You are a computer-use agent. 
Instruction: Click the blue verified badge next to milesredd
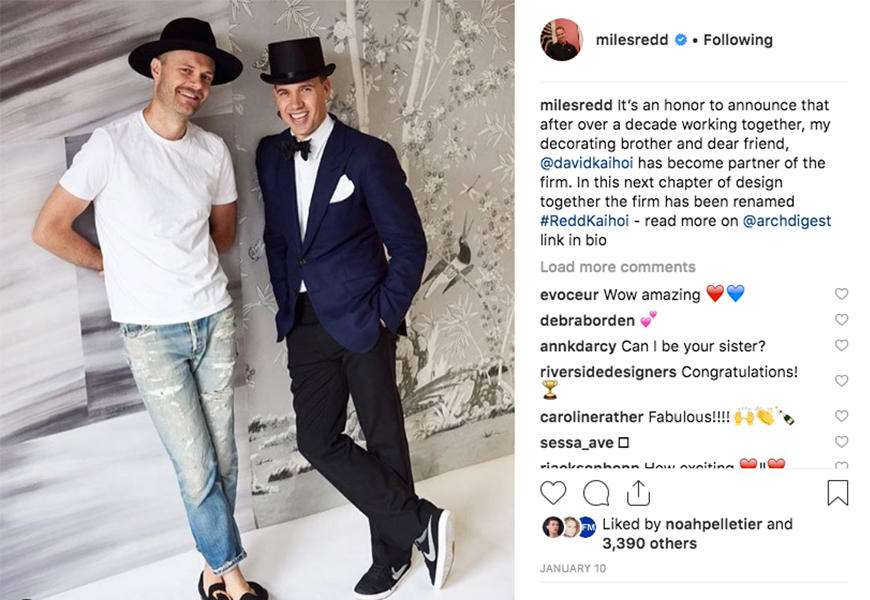tap(681, 40)
